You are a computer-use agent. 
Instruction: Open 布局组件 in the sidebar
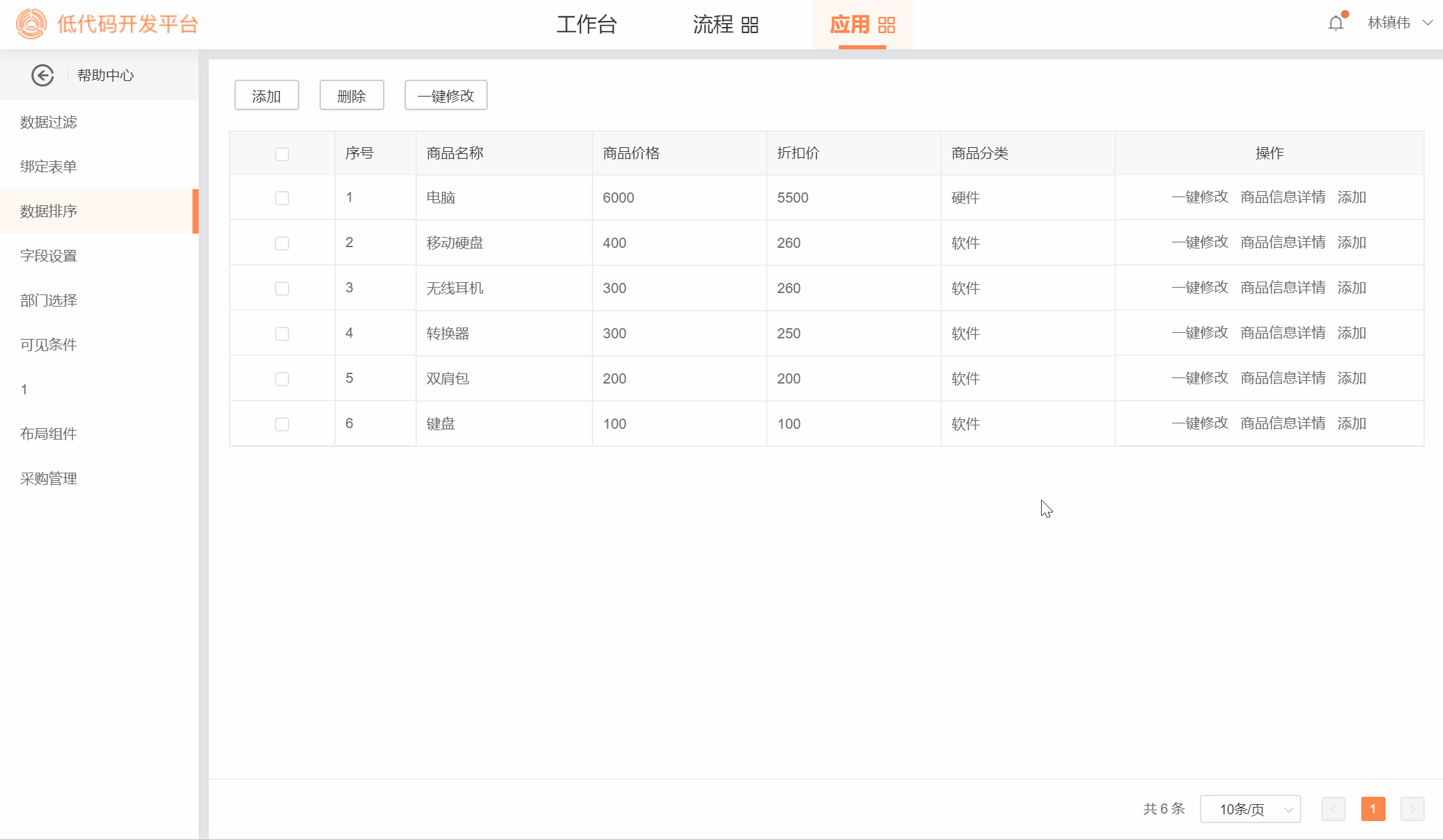click(x=99, y=434)
